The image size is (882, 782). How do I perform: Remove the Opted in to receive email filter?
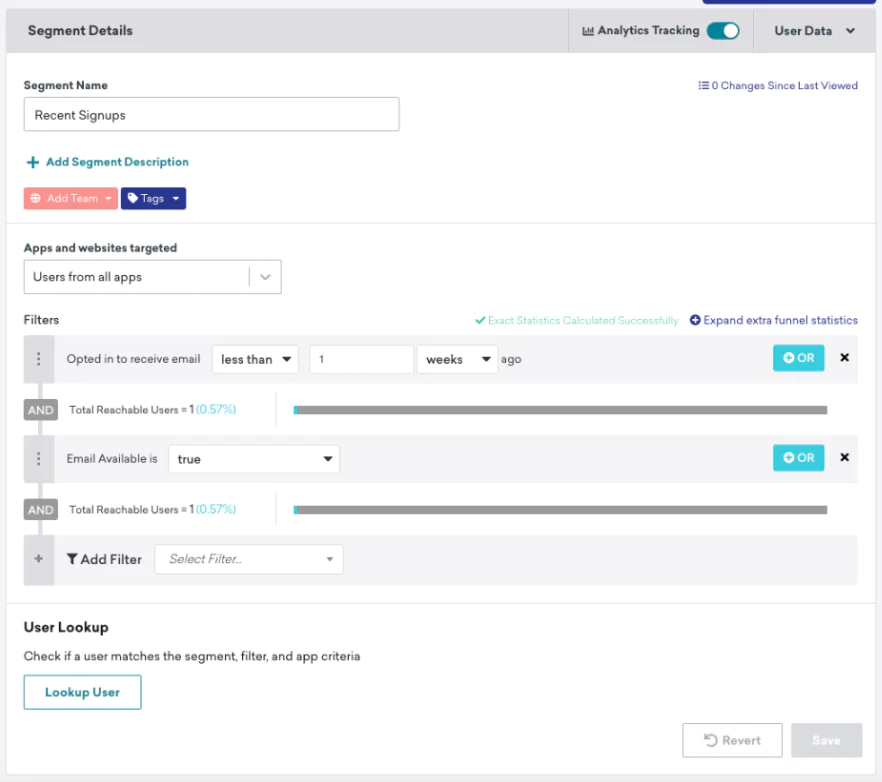pos(844,358)
